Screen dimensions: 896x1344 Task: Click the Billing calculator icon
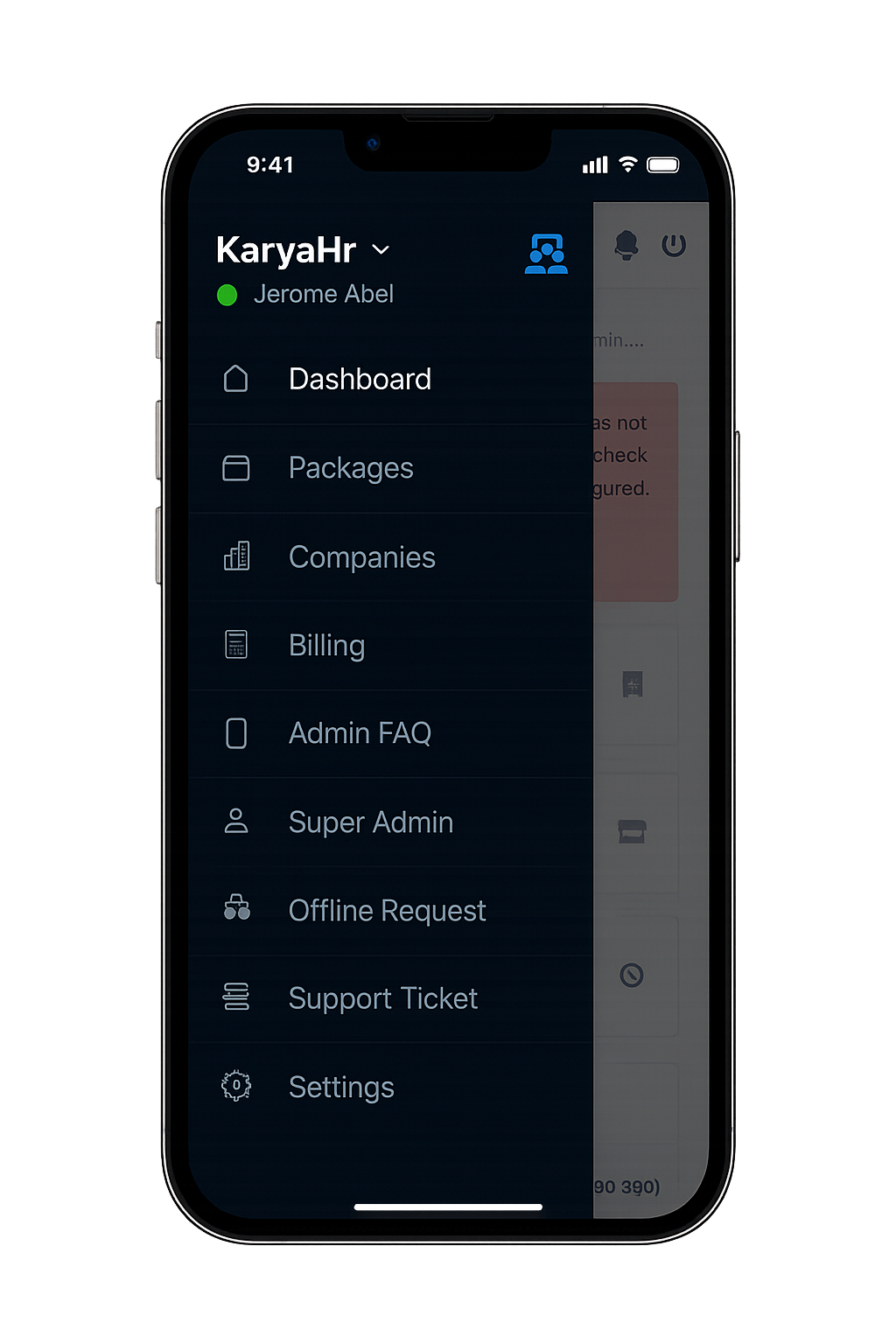tap(236, 645)
